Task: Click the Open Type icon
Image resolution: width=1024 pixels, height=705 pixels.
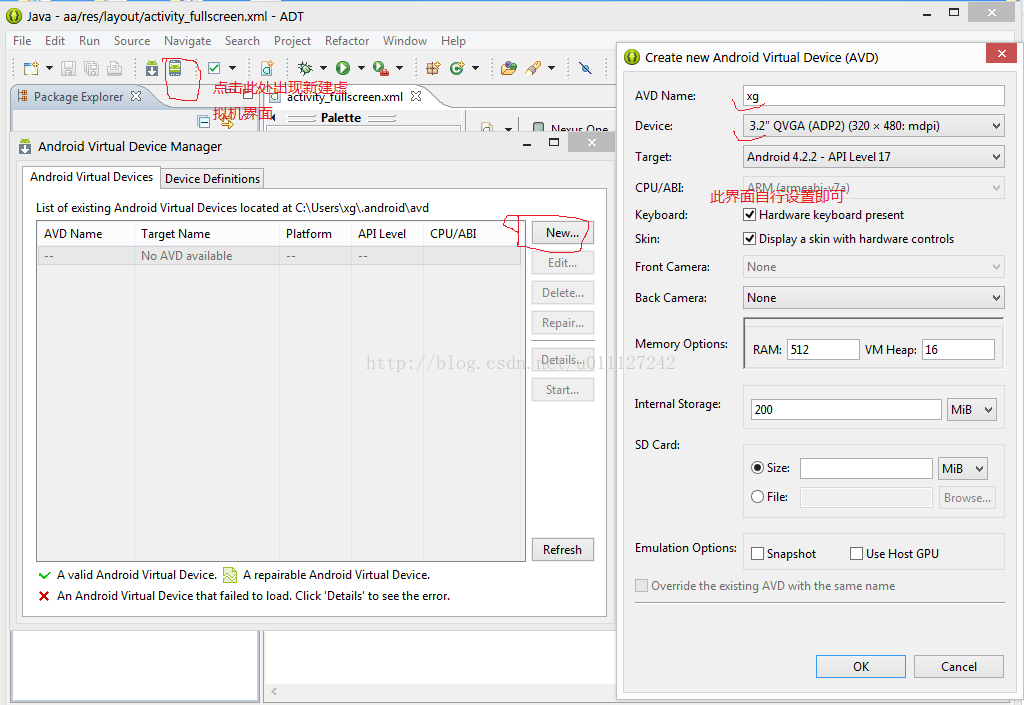Action: [509, 68]
